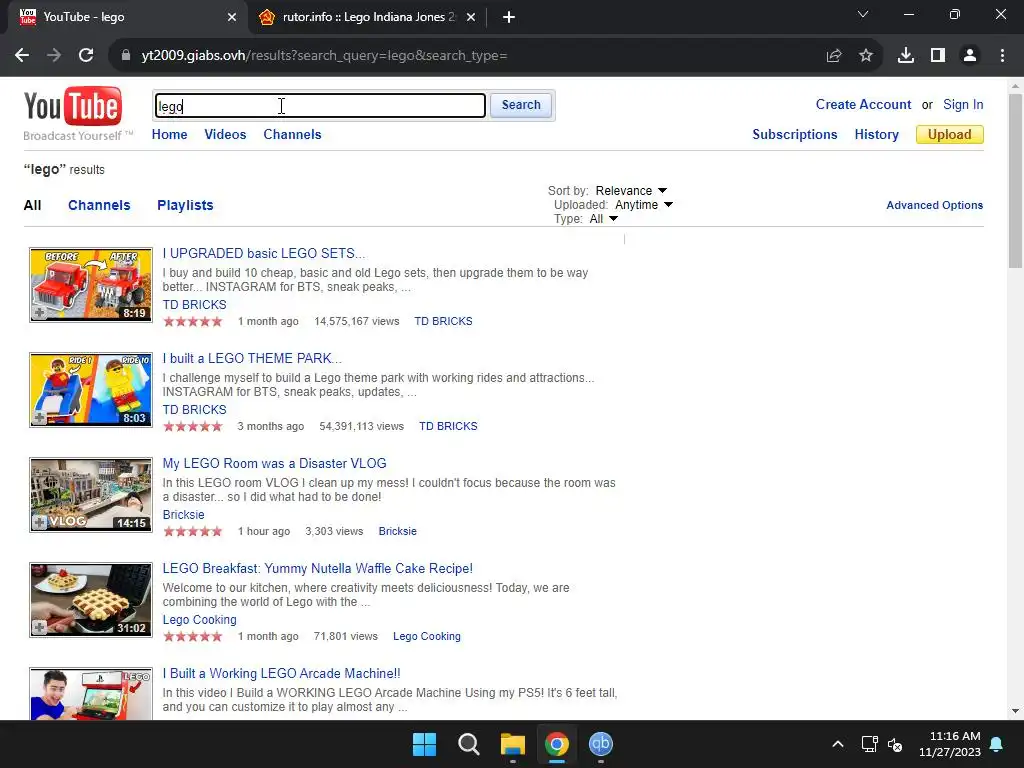The image size is (1024, 768).
Task: Click scrollbar down arrow
Action: 1015,711
